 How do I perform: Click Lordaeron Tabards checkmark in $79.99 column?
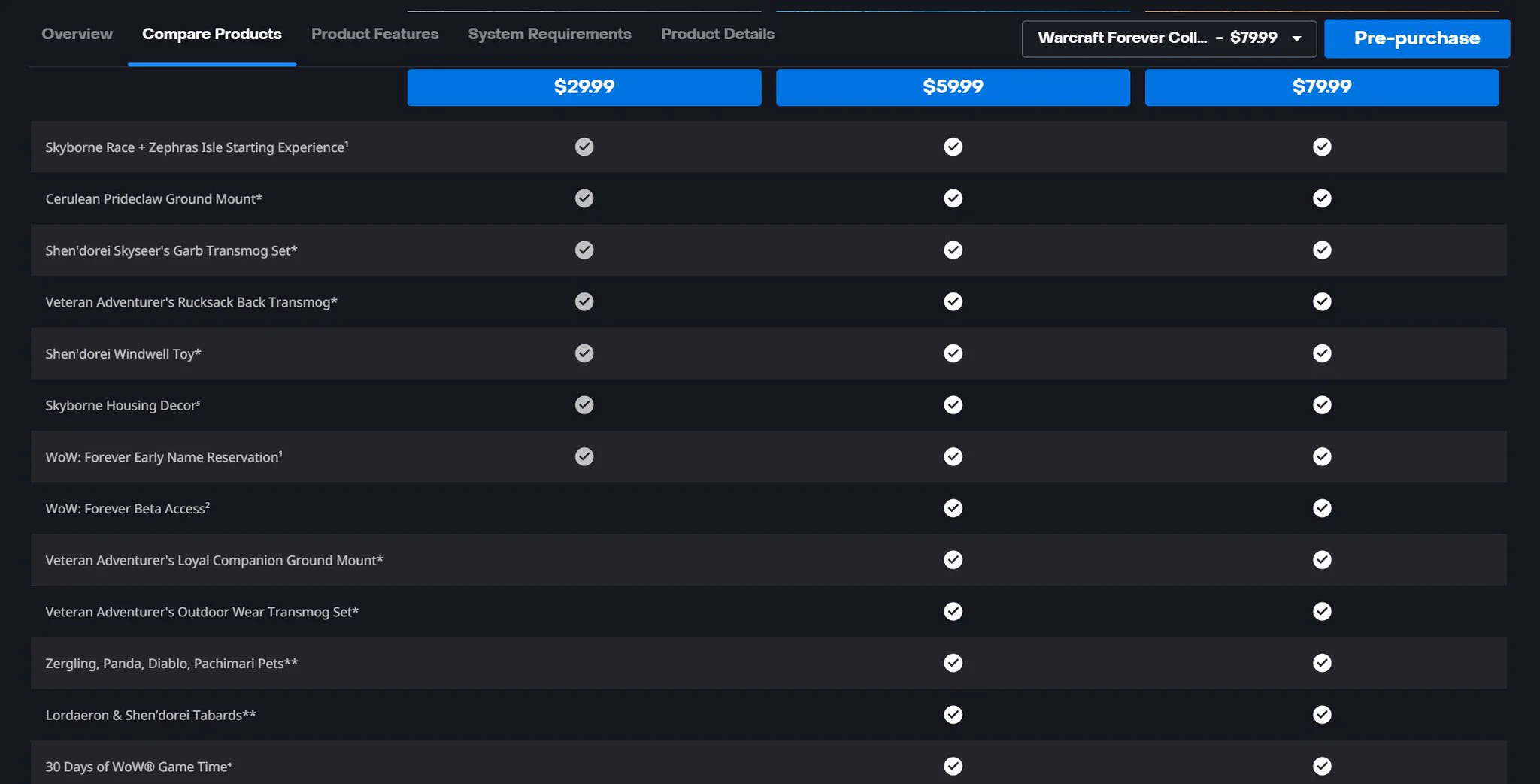1322,715
